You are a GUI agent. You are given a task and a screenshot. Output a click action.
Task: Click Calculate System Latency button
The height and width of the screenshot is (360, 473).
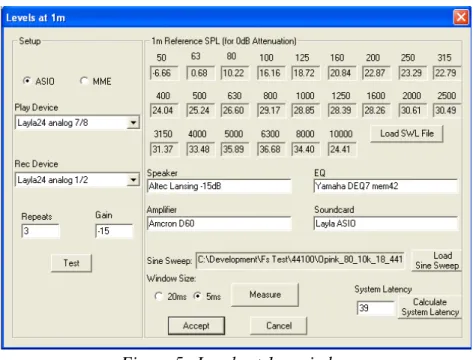pos(430,307)
